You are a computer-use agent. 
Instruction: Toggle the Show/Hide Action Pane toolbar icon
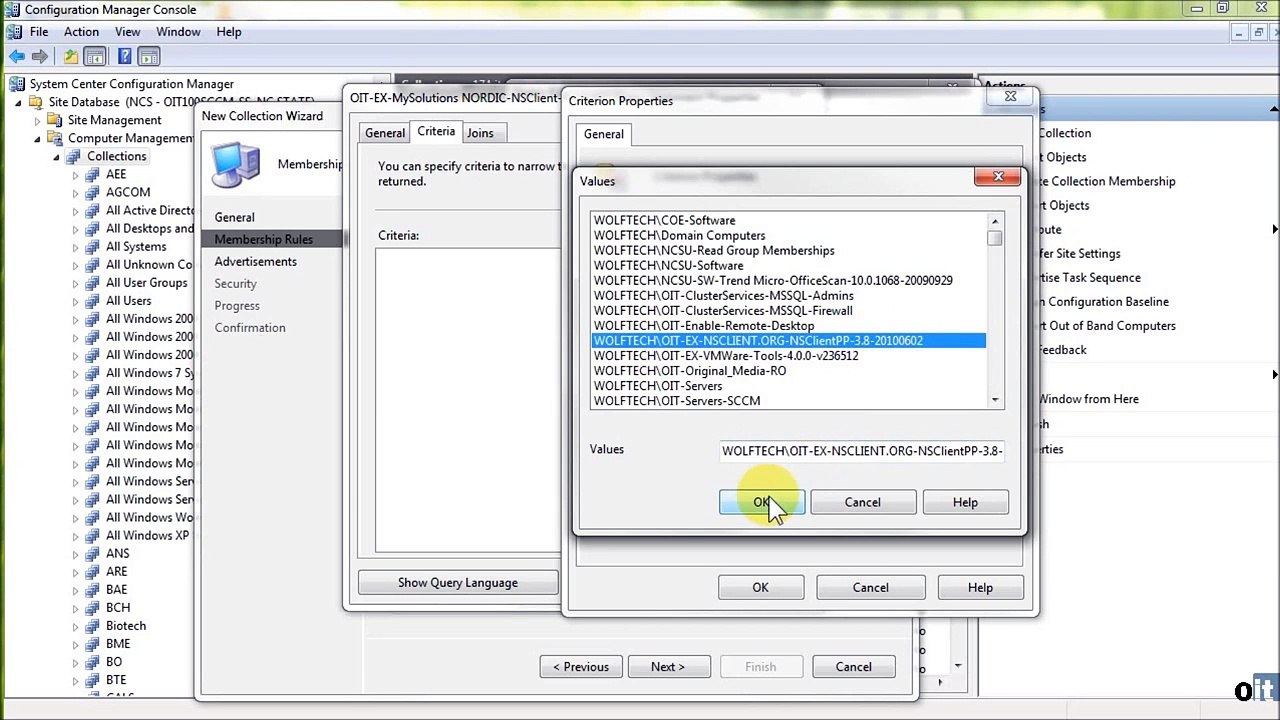148,57
